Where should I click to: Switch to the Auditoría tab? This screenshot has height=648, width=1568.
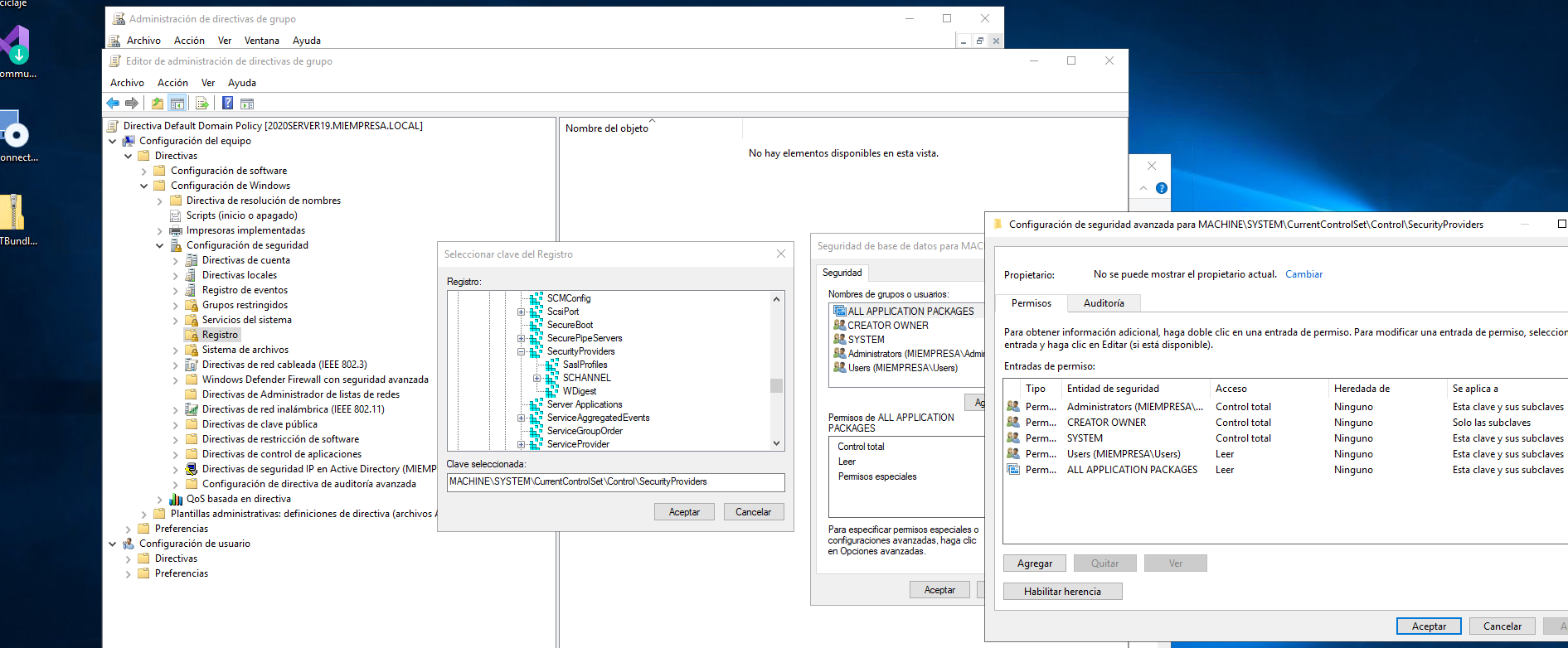pyautogui.click(x=1103, y=303)
